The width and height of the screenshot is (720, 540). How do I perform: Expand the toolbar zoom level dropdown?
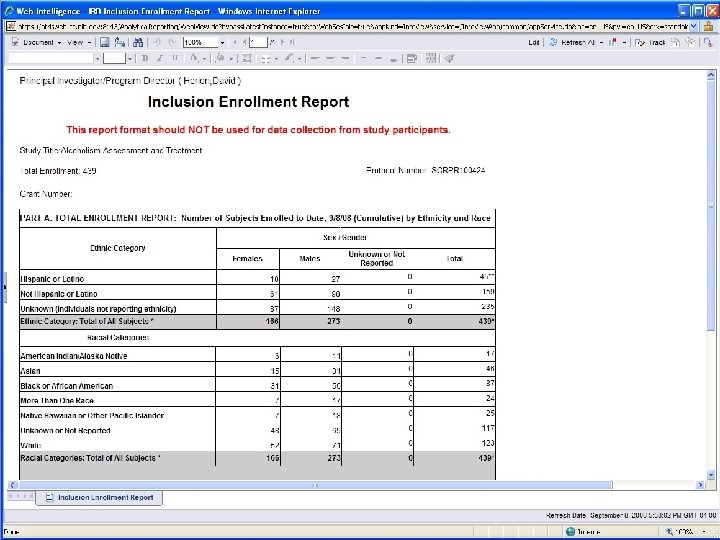(x=222, y=43)
